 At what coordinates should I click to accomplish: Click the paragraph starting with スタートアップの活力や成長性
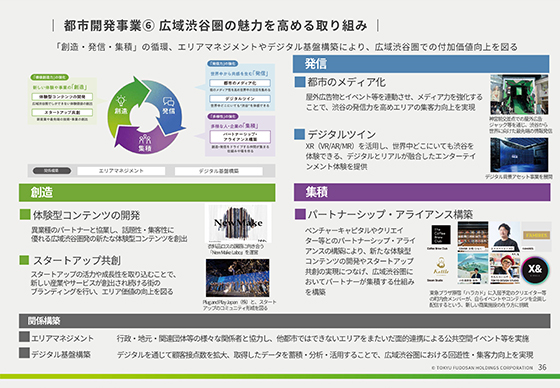(x=104, y=283)
